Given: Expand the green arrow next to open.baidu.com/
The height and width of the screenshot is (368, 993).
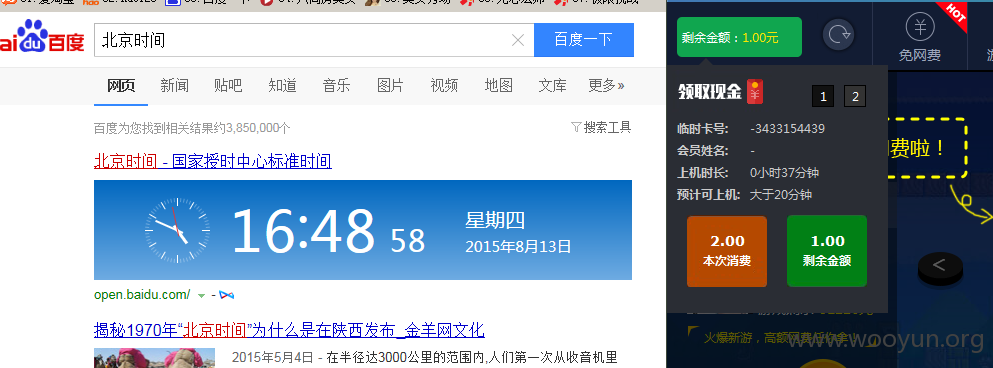Looking at the screenshot, I should (x=201, y=296).
